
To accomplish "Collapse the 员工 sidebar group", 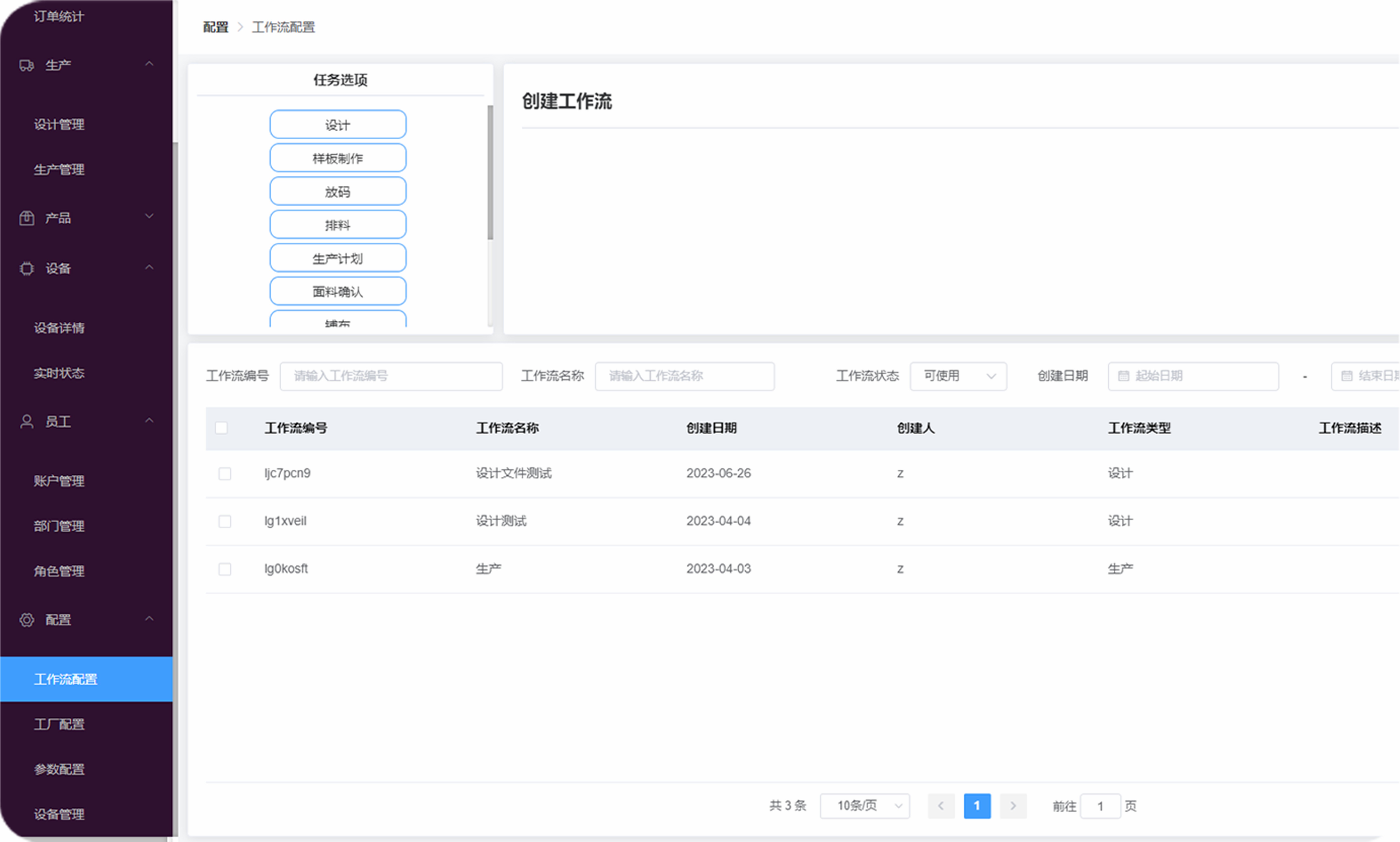I will click(149, 420).
